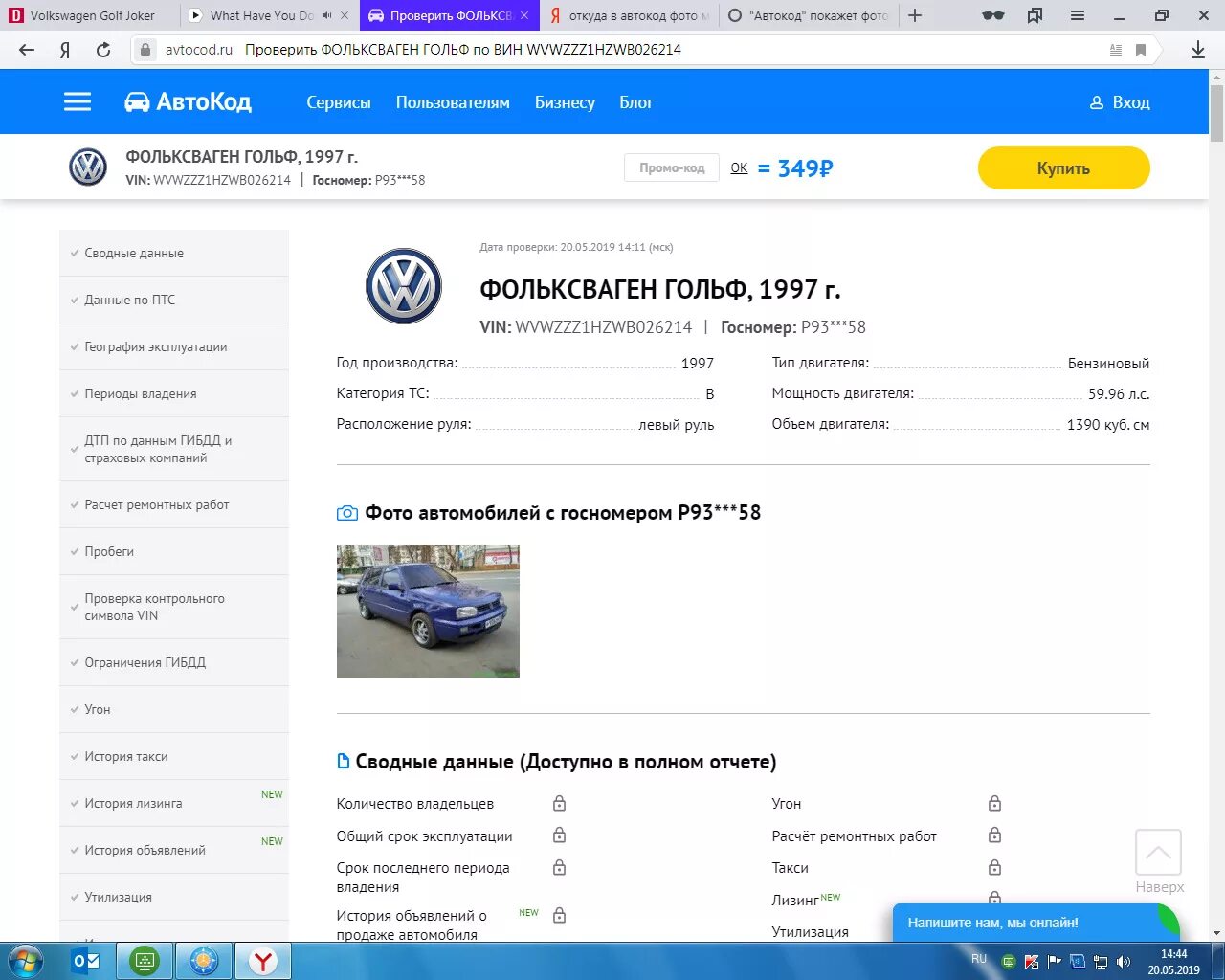Go to Утилизация sidebar item
The image size is (1225, 980).
coord(173,897)
